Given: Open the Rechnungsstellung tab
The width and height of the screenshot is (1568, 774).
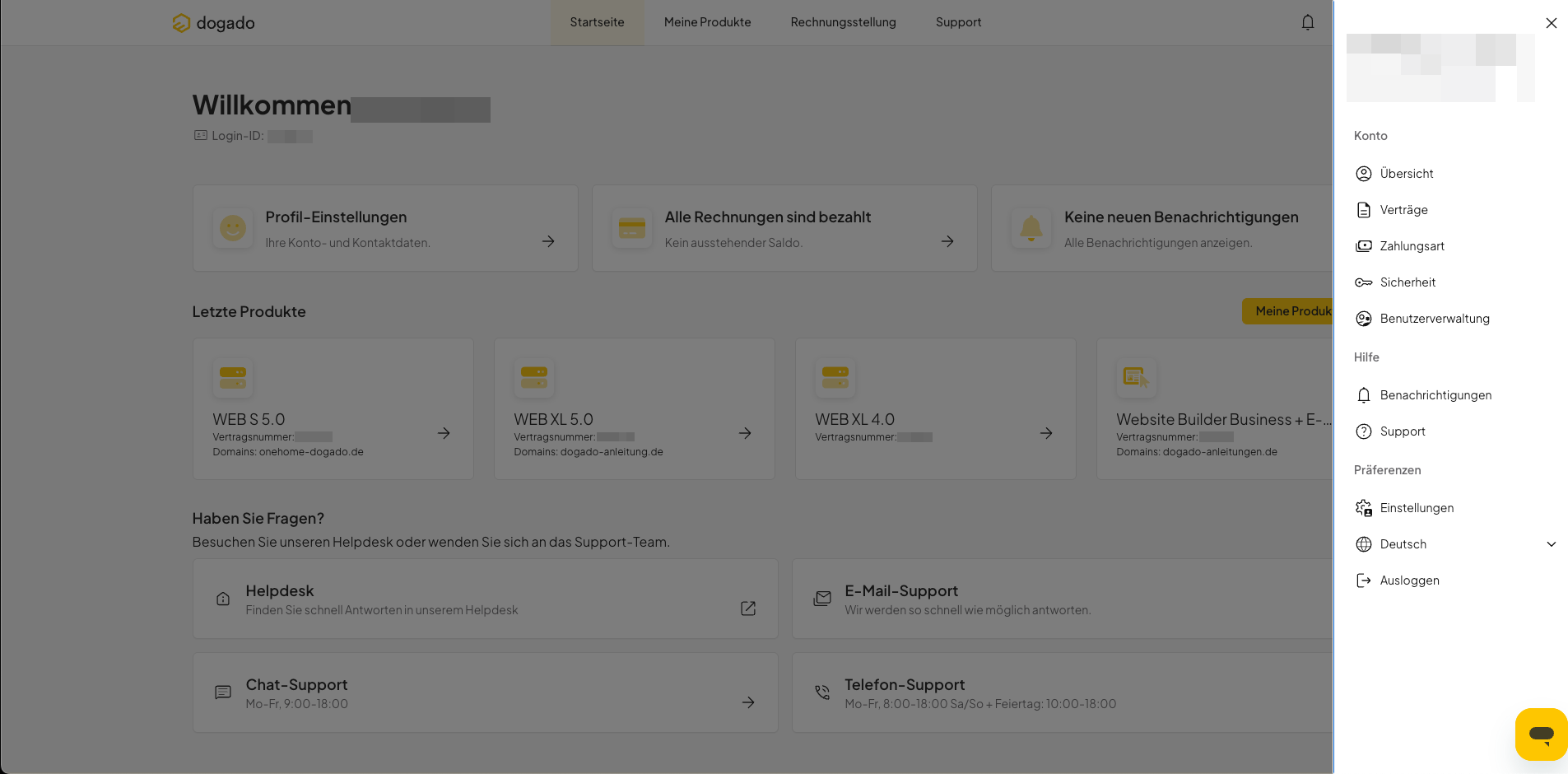Looking at the screenshot, I should pyautogui.click(x=844, y=22).
